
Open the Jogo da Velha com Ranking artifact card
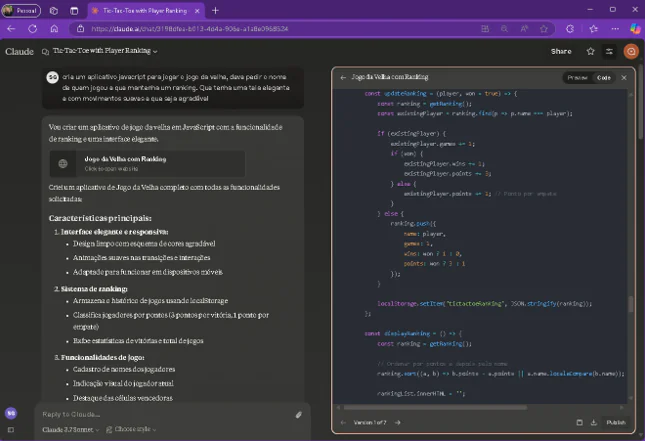click(147, 163)
